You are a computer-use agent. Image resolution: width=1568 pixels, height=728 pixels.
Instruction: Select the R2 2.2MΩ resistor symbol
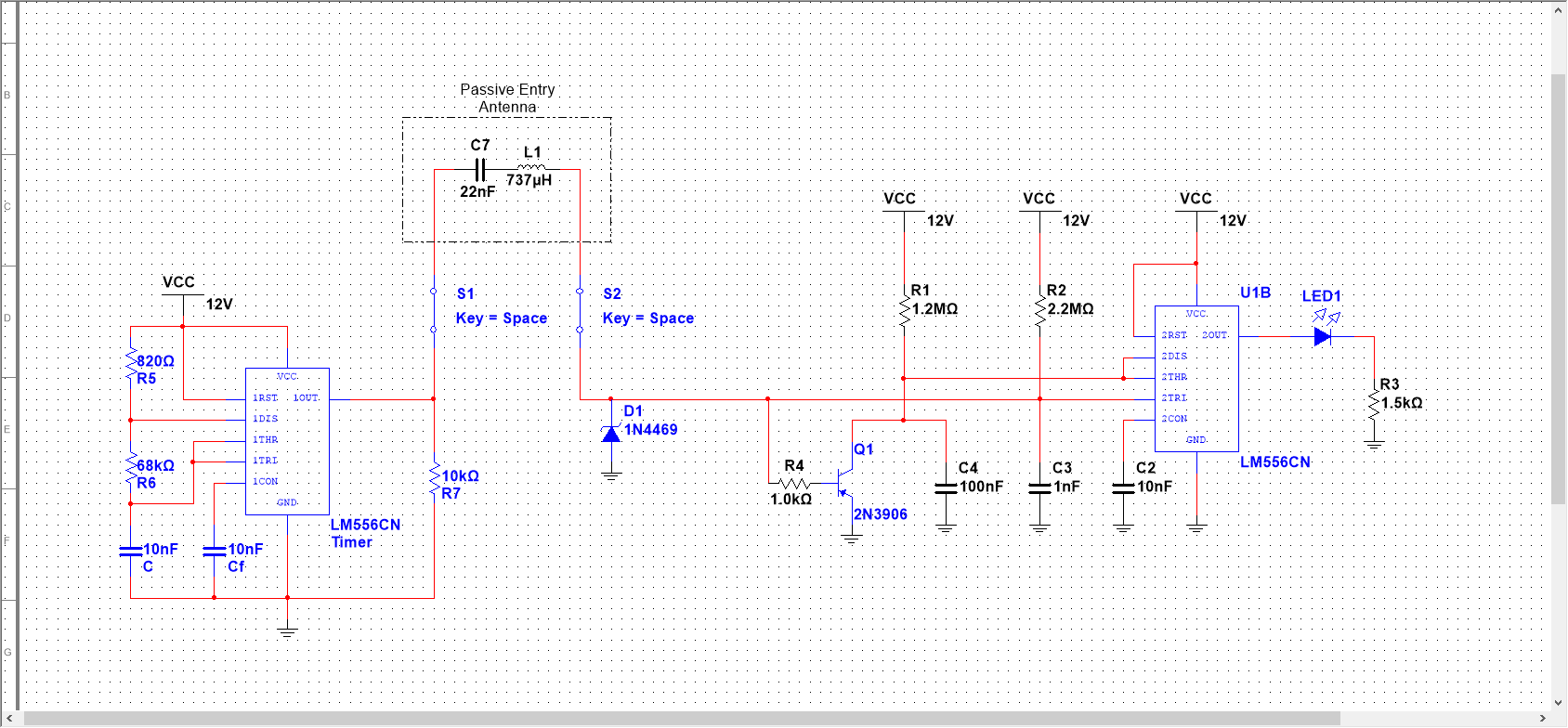[1039, 311]
